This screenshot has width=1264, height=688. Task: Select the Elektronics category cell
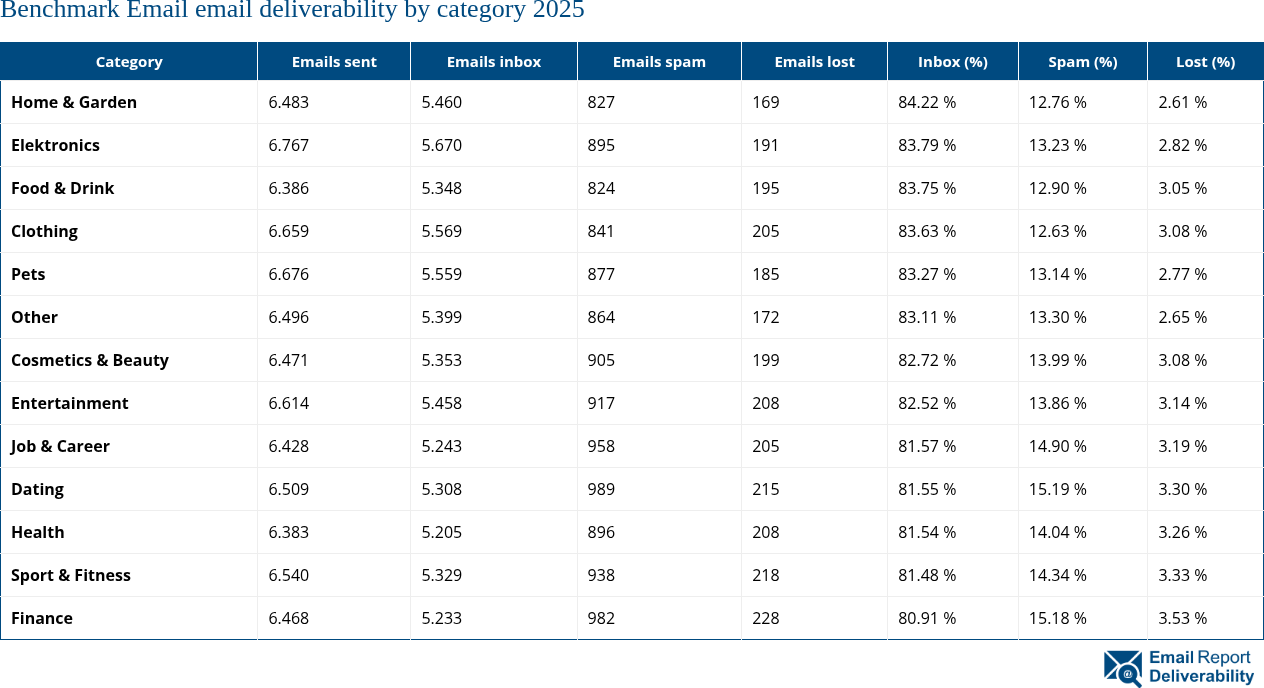(55, 145)
